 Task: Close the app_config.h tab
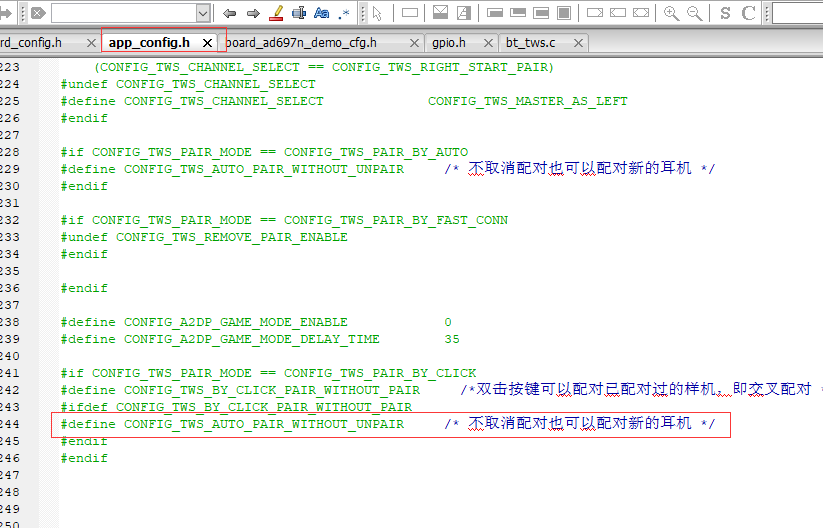(x=207, y=43)
